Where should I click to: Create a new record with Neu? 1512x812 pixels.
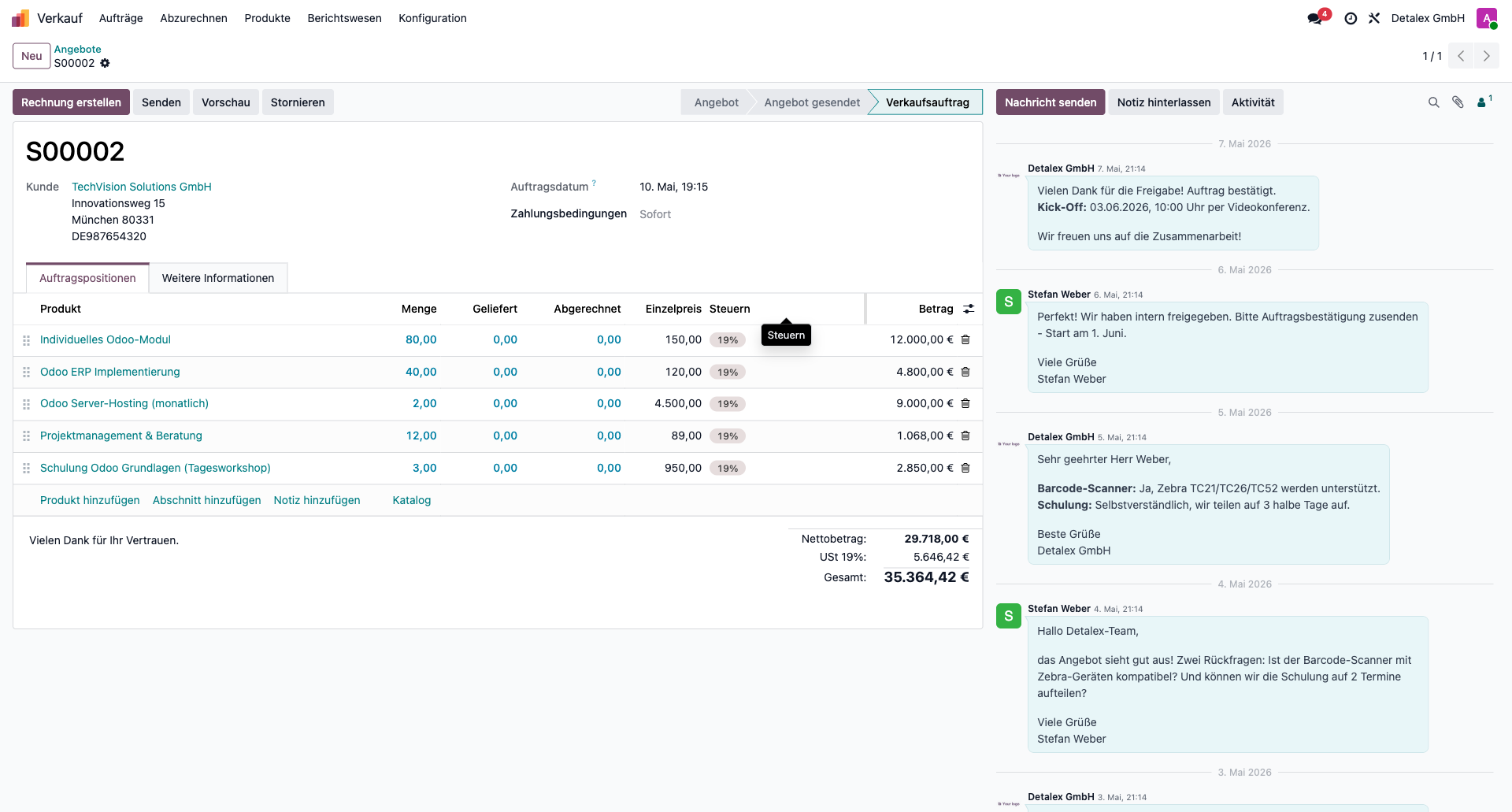click(31, 56)
